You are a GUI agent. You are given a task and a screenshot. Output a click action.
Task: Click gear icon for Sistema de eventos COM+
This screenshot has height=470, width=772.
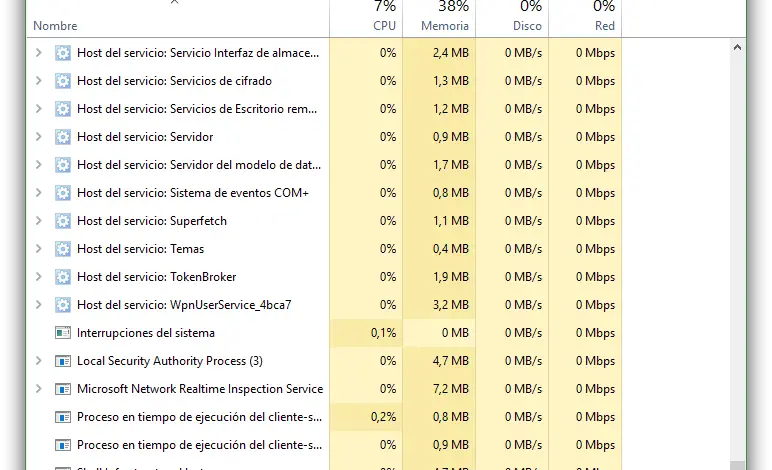[x=63, y=193]
